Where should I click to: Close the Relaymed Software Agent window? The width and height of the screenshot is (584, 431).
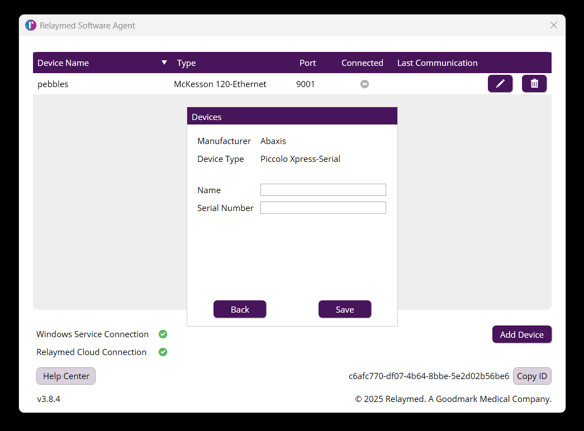(x=553, y=25)
